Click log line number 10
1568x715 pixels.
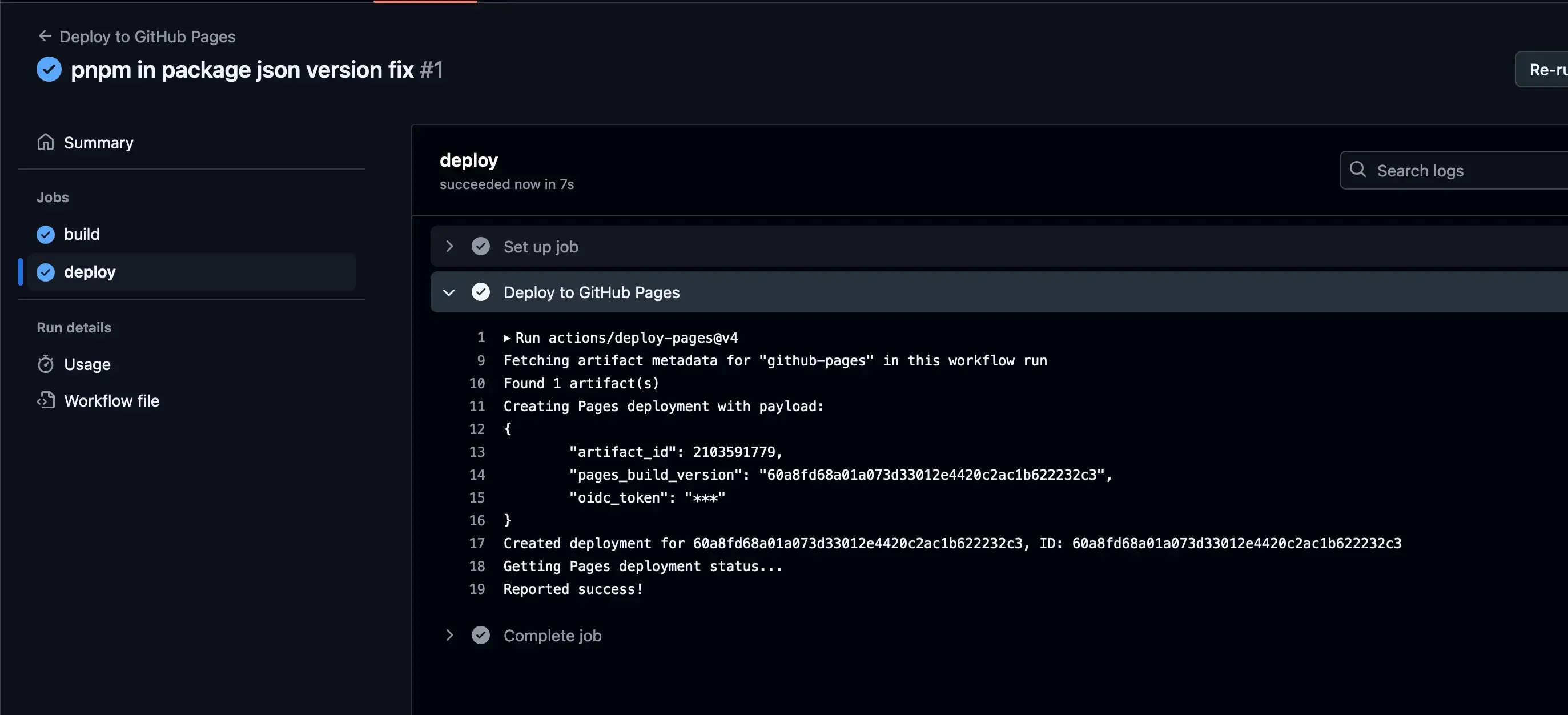pyautogui.click(x=477, y=383)
